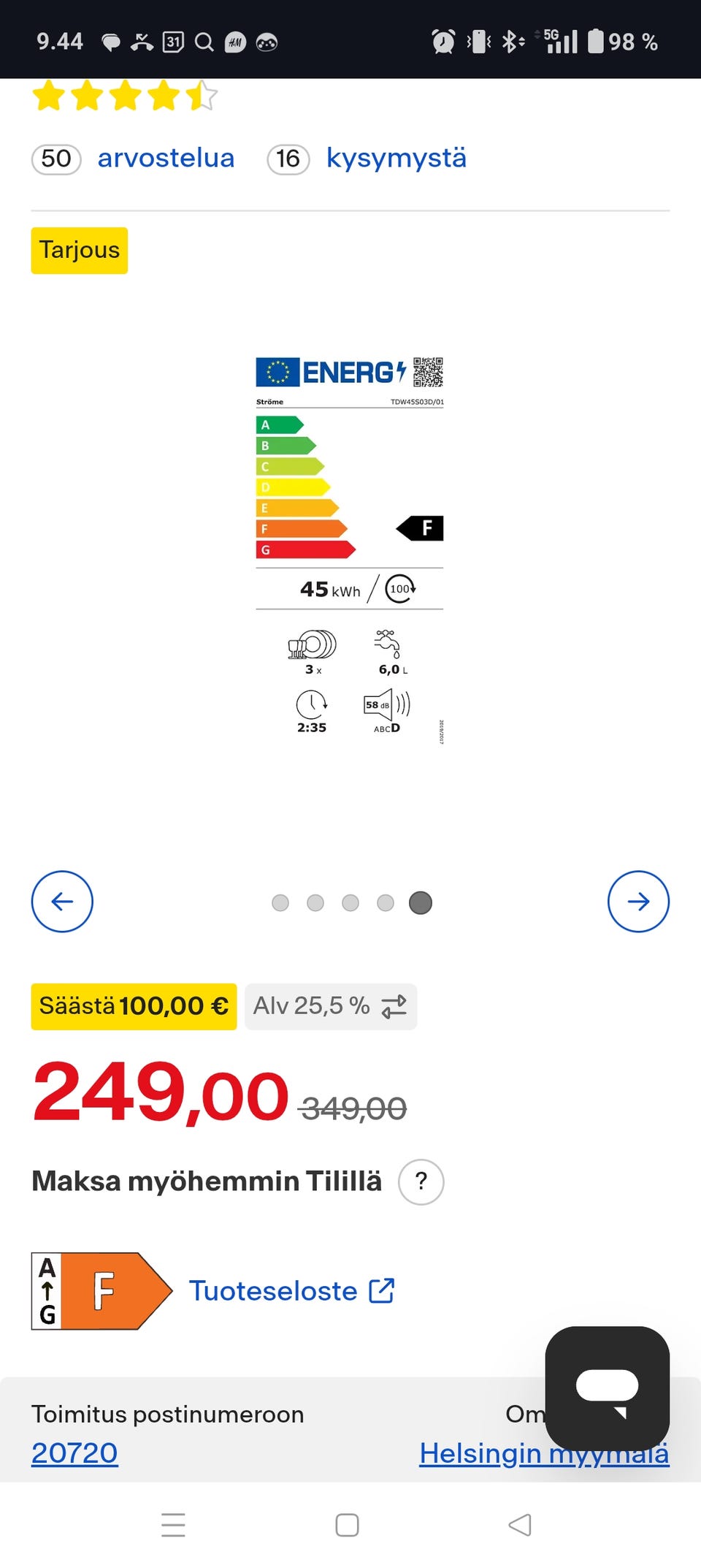This screenshot has height=1568, width=701.
Task: Open Helsingin myymälä store link
Action: coord(482,1454)
